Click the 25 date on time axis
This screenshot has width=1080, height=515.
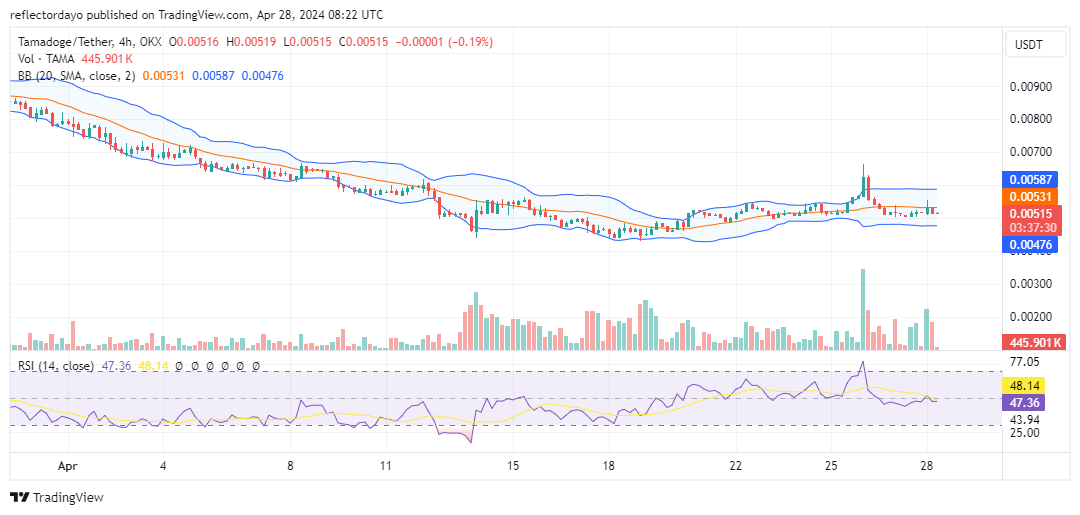[x=831, y=465]
